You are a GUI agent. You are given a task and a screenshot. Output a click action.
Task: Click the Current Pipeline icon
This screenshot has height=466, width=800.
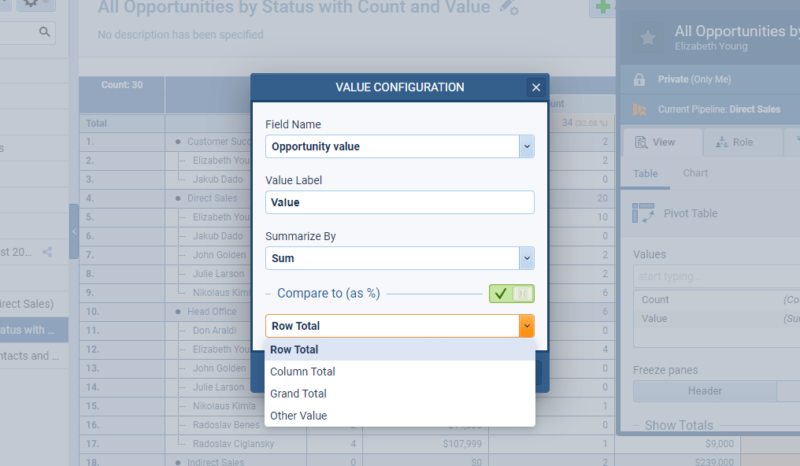tap(639, 109)
